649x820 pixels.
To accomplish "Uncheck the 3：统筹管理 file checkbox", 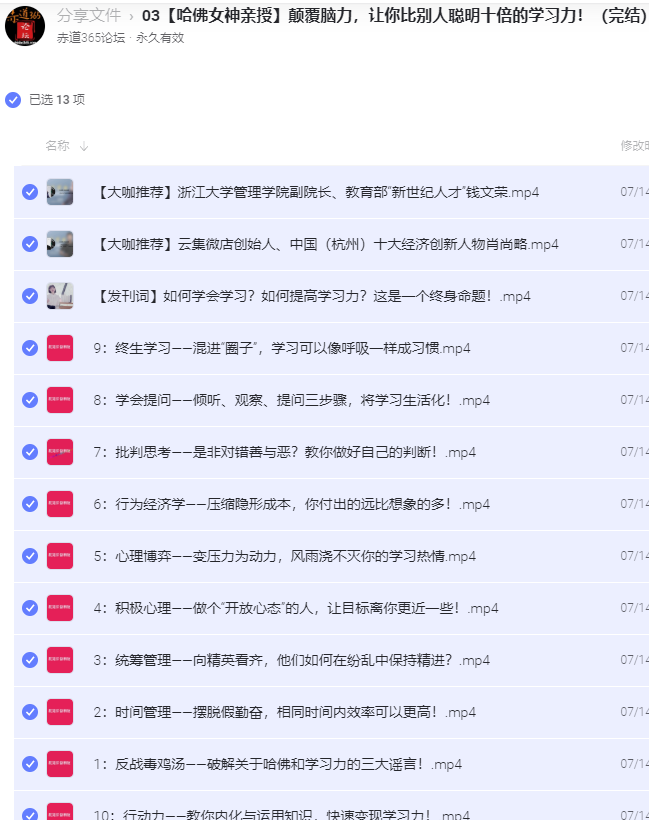I will pos(30,660).
